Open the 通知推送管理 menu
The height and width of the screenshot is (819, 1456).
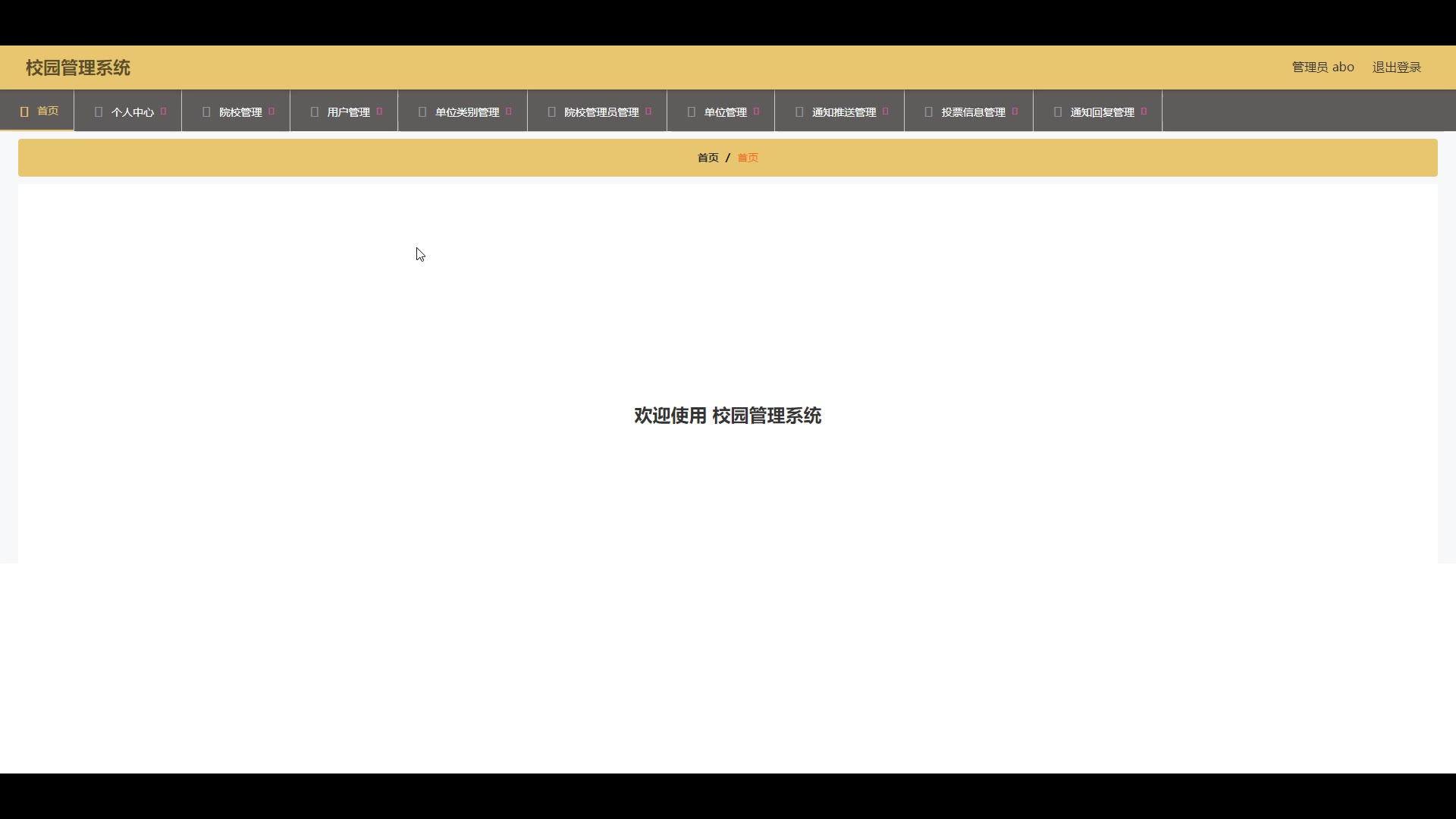click(839, 111)
